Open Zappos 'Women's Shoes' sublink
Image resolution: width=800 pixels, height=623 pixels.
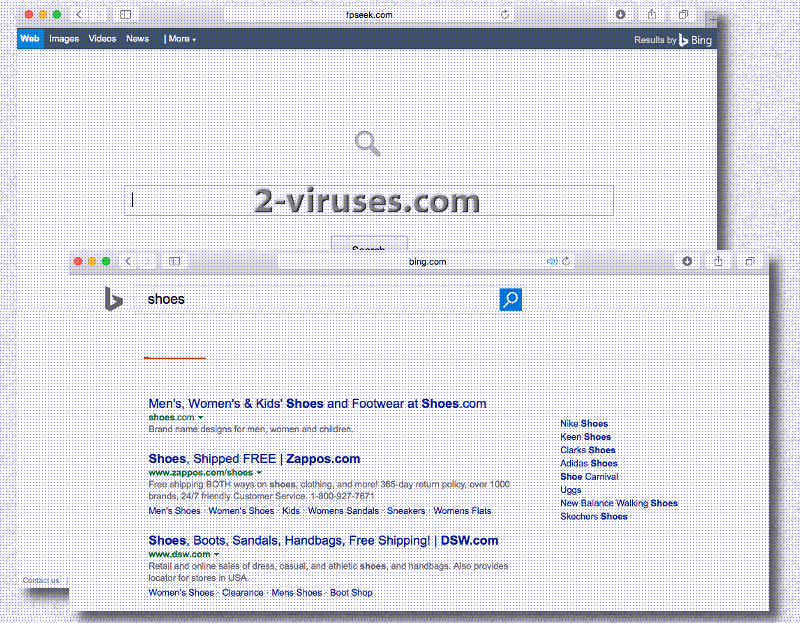click(x=241, y=511)
